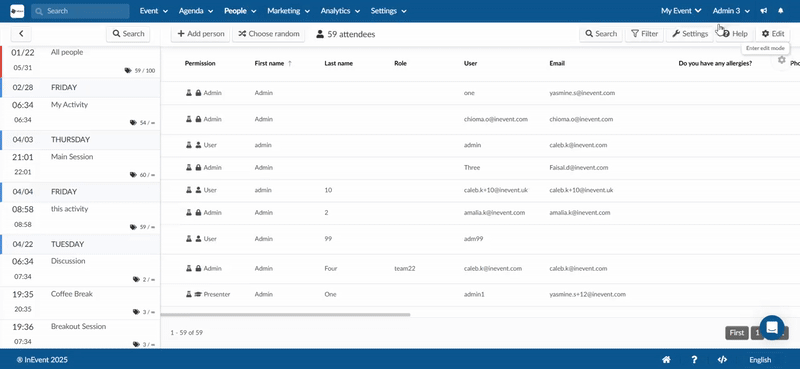Click the back arrow in sidebar
Image resolution: width=800 pixels, height=369 pixels.
pos(21,34)
